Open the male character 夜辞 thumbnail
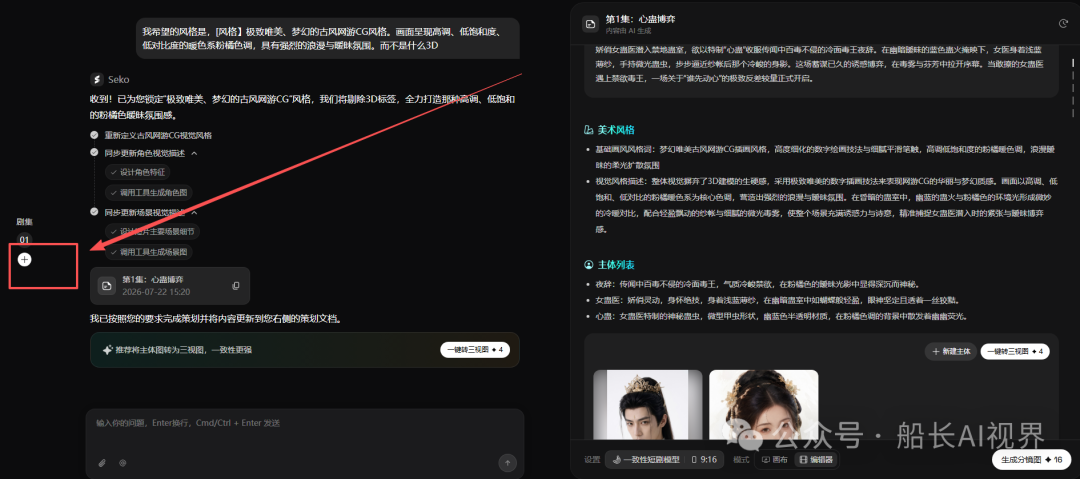 tap(647, 405)
